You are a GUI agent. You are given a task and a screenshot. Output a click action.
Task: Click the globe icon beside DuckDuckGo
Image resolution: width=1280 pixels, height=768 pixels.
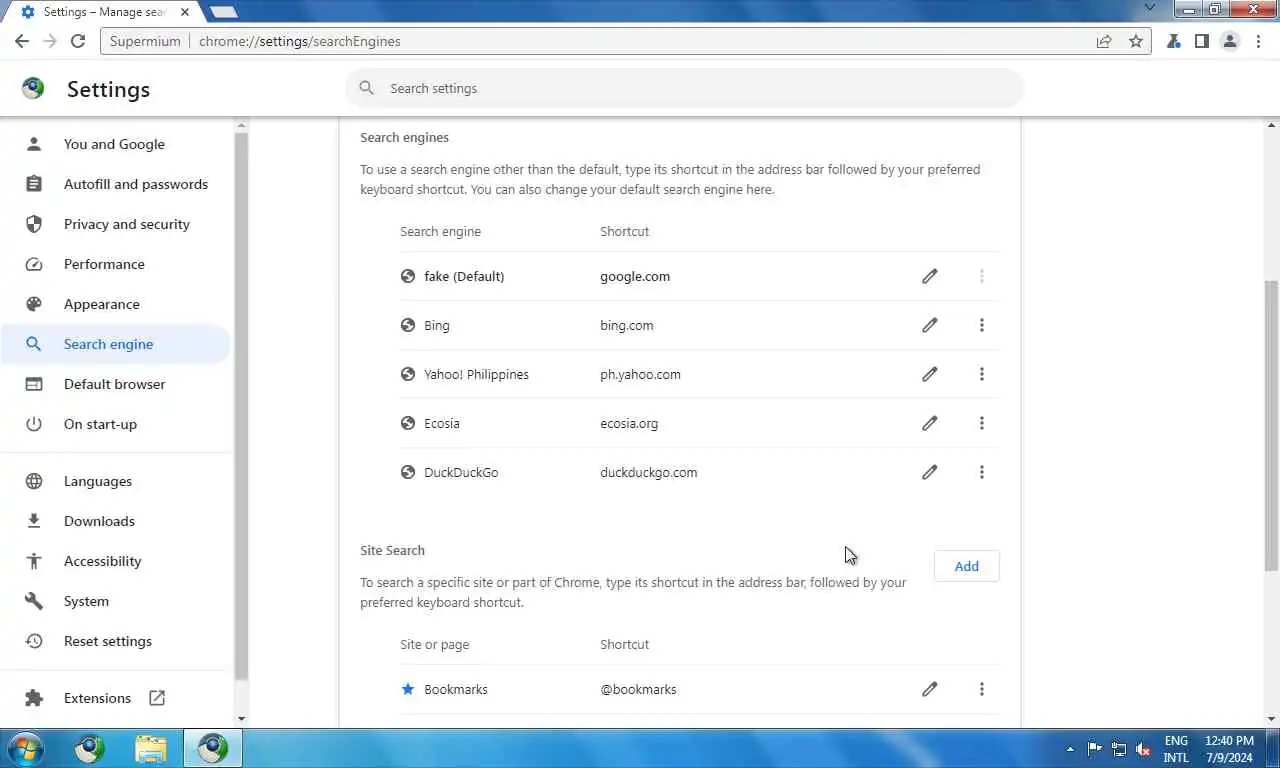pyautogui.click(x=408, y=472)
